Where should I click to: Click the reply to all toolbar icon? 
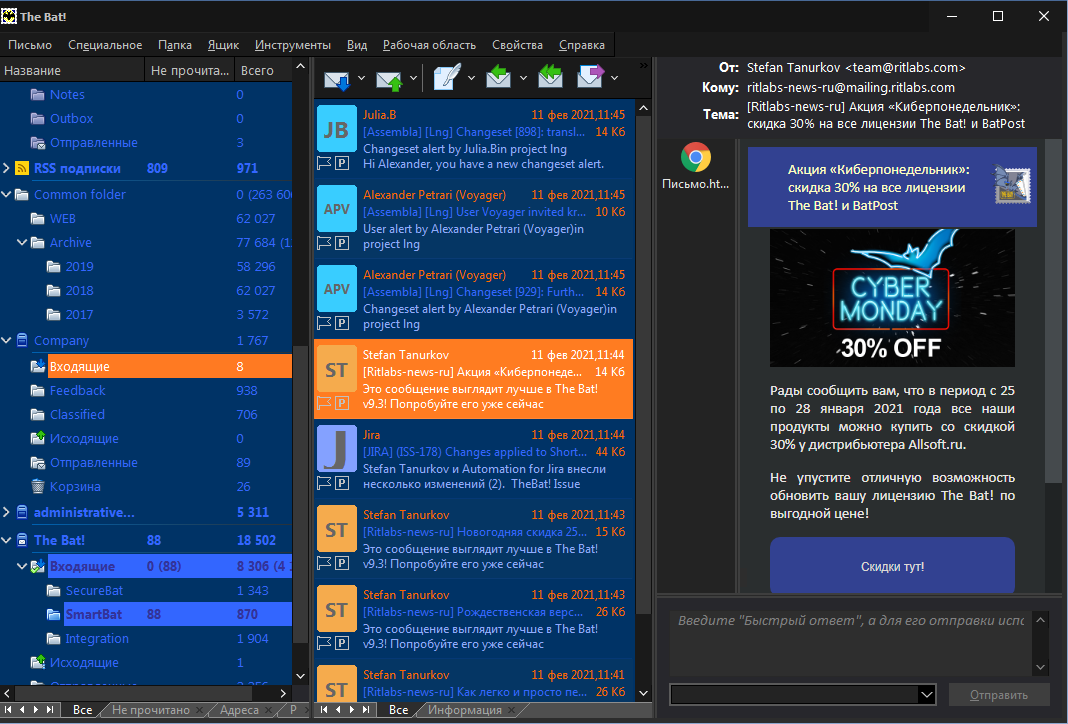point(550,77)
